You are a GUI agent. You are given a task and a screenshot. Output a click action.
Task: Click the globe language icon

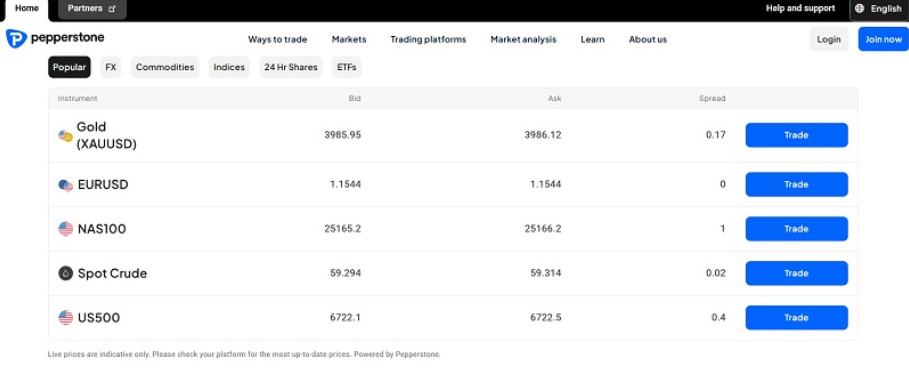[x=860, y=9]
